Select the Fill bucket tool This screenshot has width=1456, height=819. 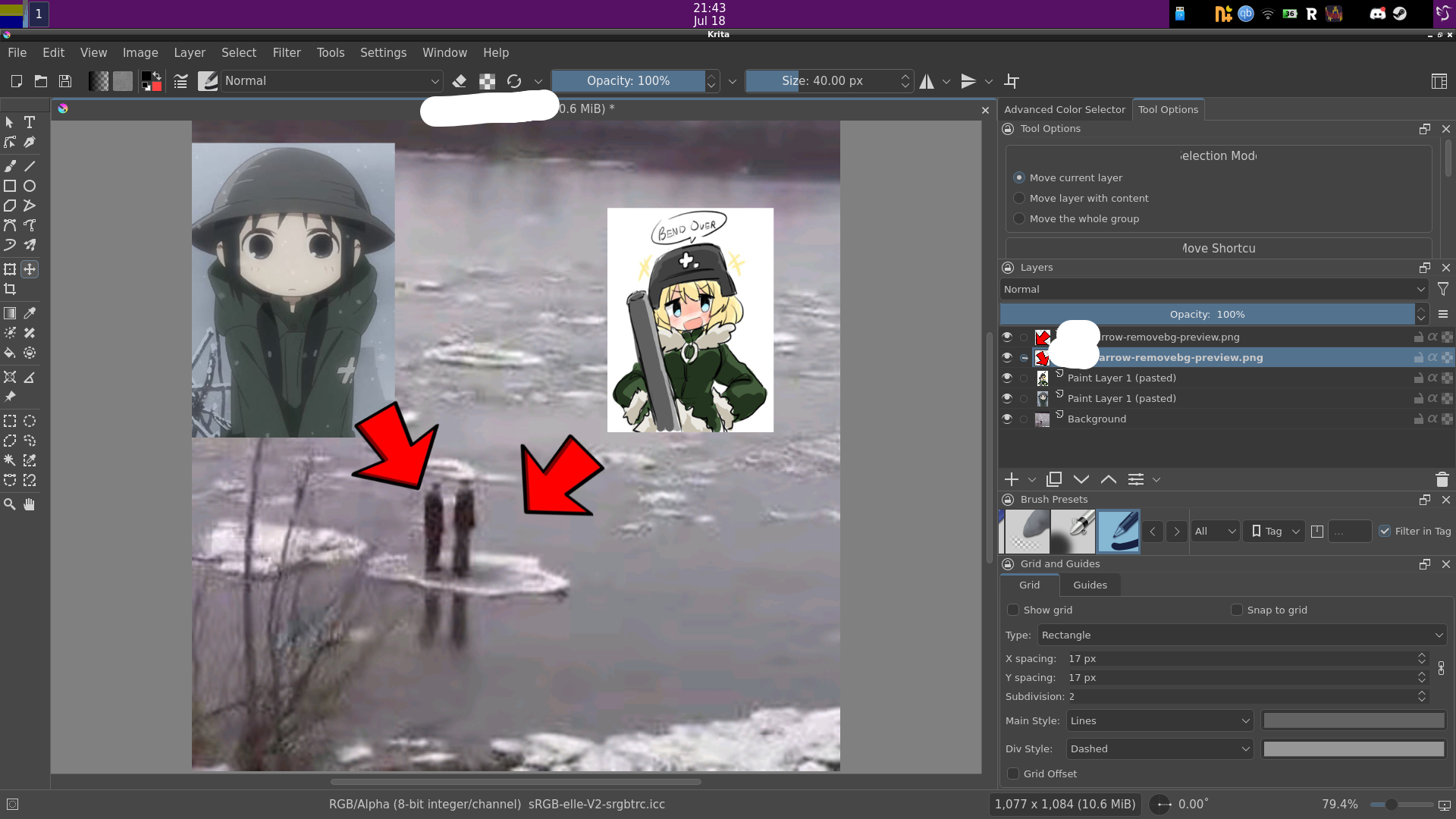click(10, 353)
